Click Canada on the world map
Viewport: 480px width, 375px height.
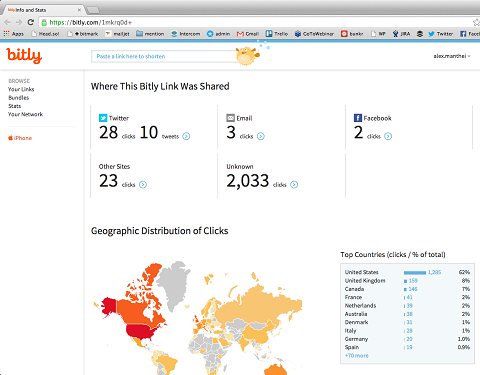133,312
